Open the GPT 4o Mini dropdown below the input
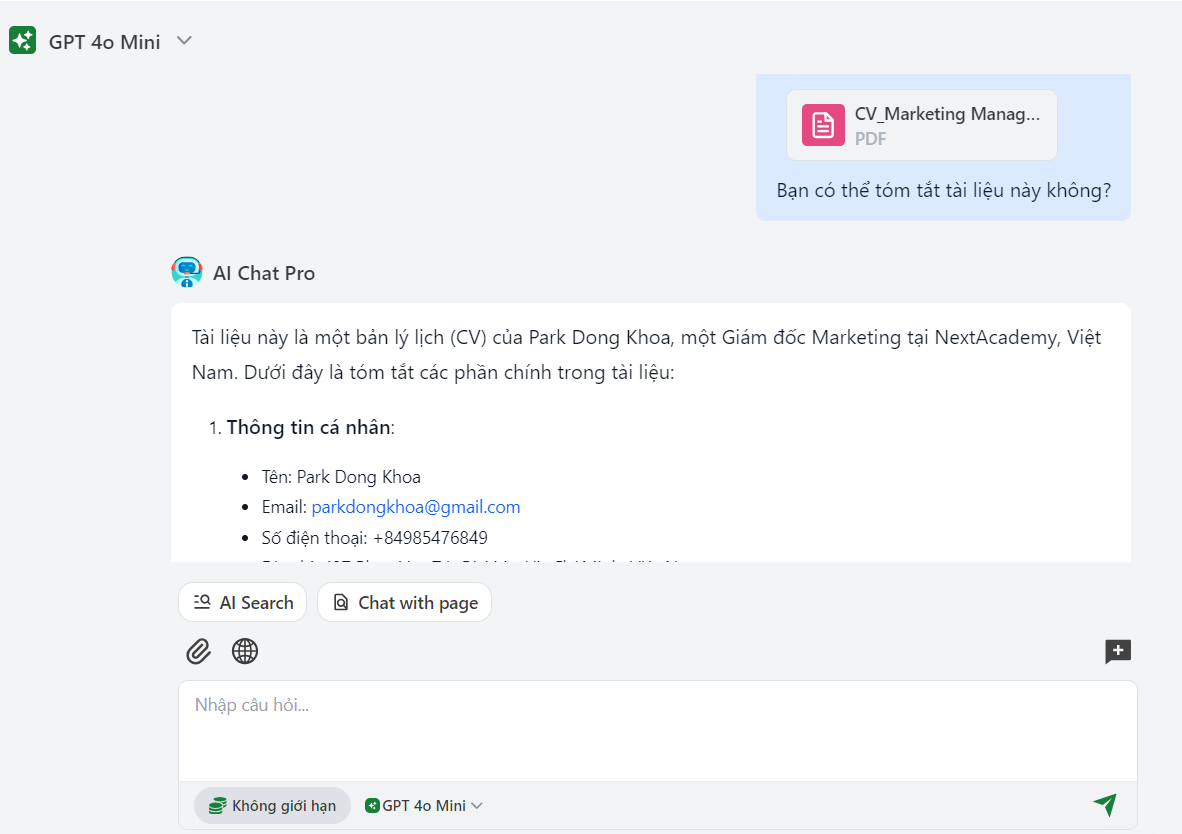The image size is (1182, 834). click(424, 805)
